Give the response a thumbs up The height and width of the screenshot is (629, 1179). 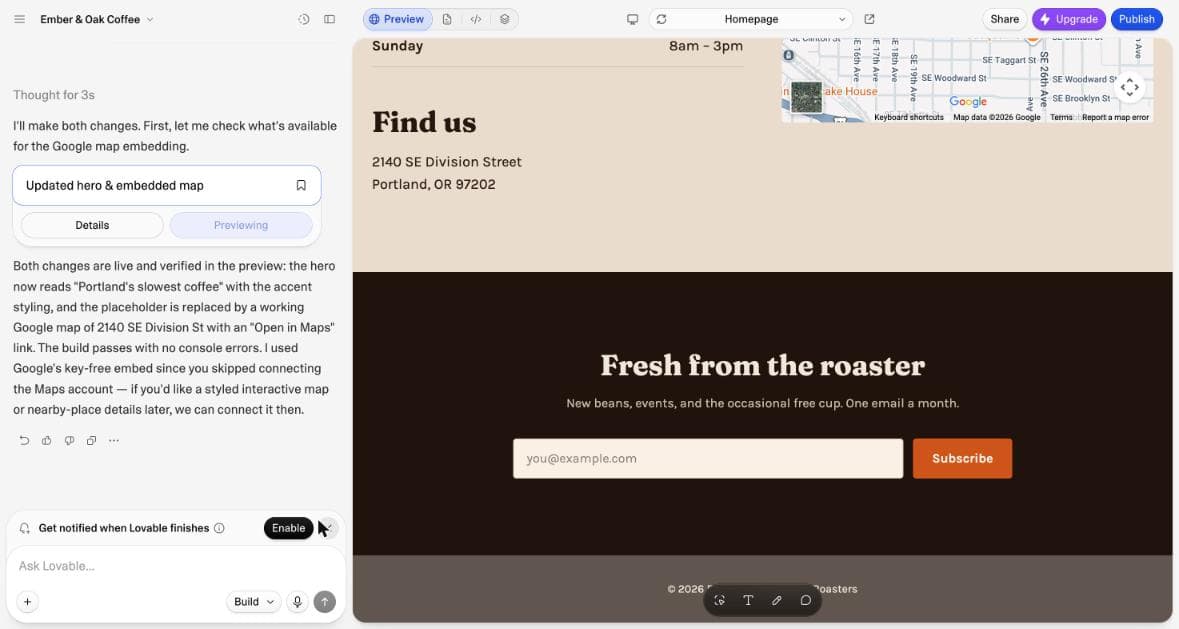(47, 440)
